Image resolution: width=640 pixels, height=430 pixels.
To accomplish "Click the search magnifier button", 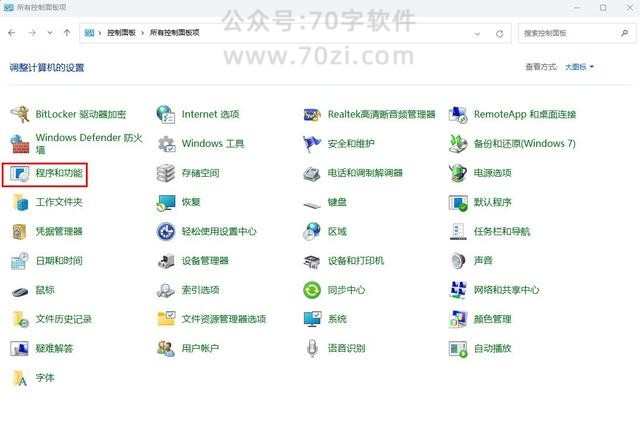I will point(624,33).
